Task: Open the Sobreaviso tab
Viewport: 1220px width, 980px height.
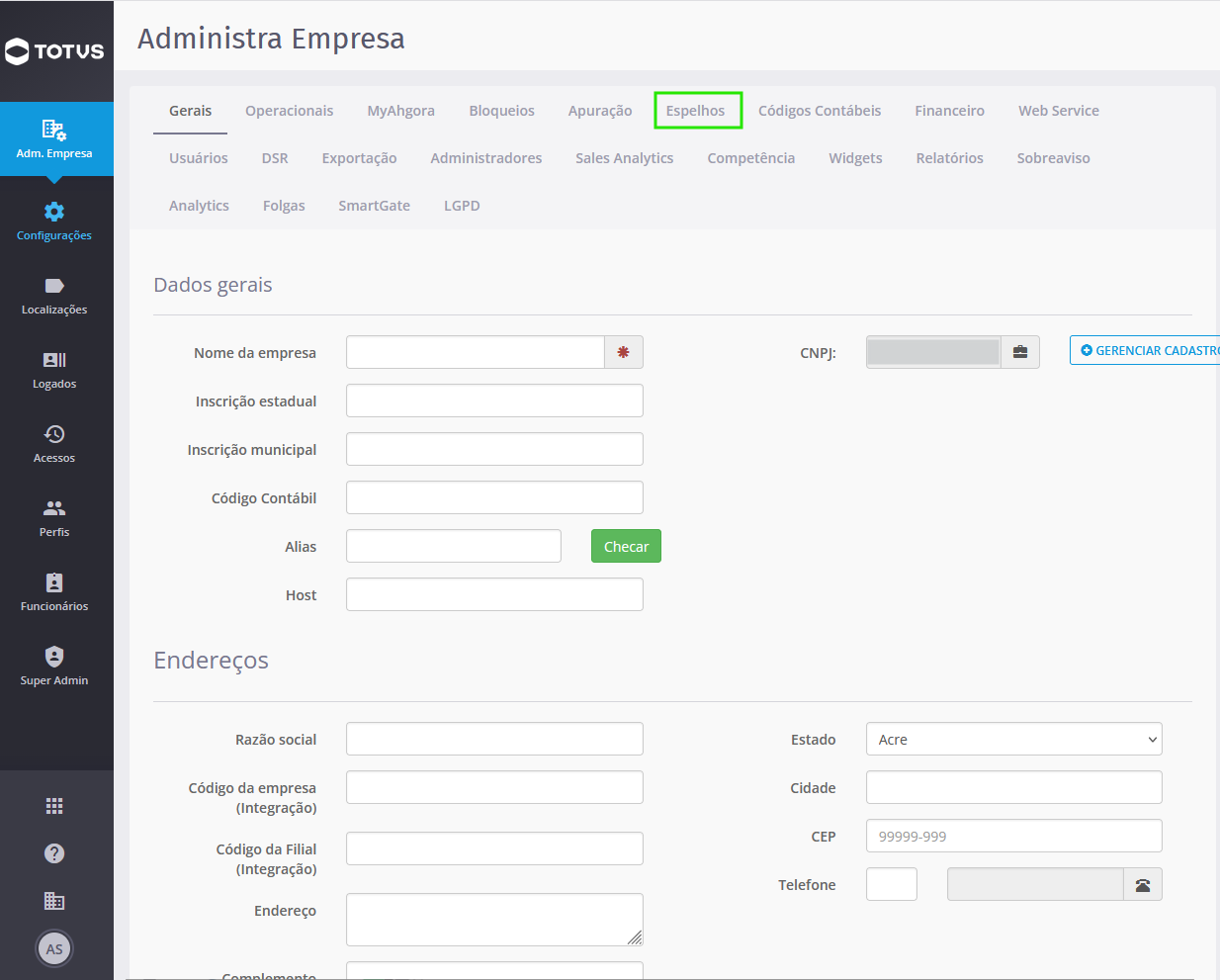Action: pos(1054,158)
